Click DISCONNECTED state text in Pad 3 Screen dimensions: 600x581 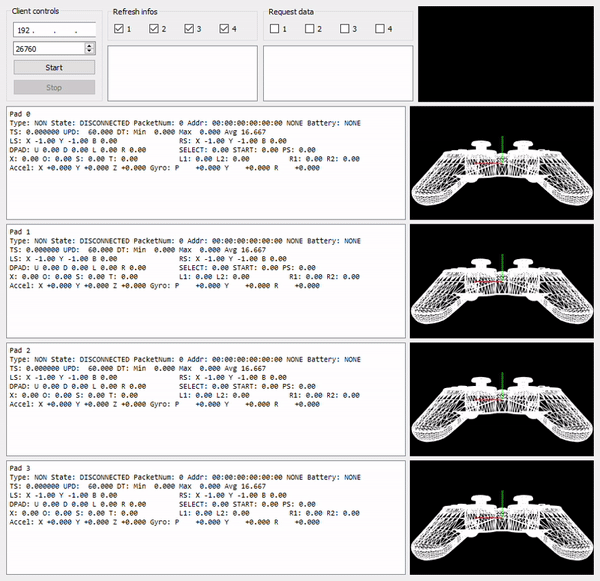tap(104, 477)
